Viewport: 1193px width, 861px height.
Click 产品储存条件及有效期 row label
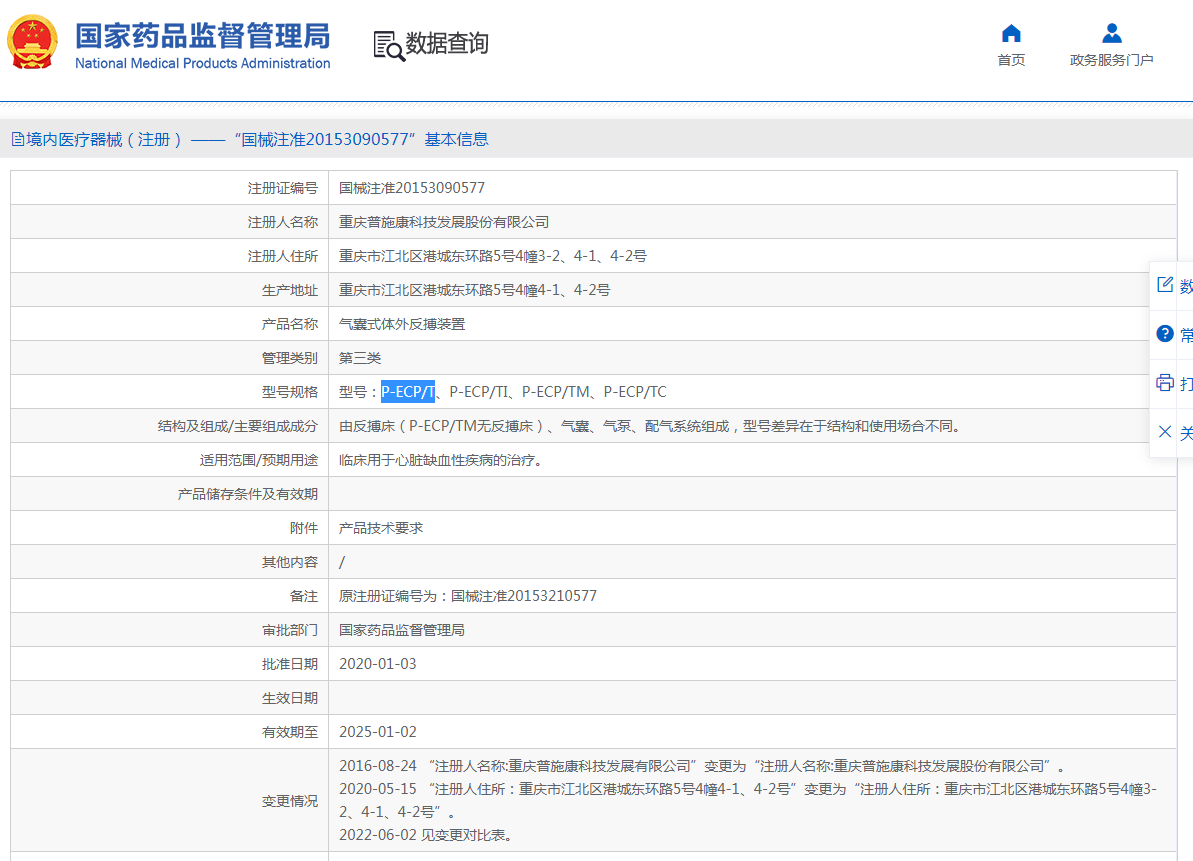click(x=247, y=494)
